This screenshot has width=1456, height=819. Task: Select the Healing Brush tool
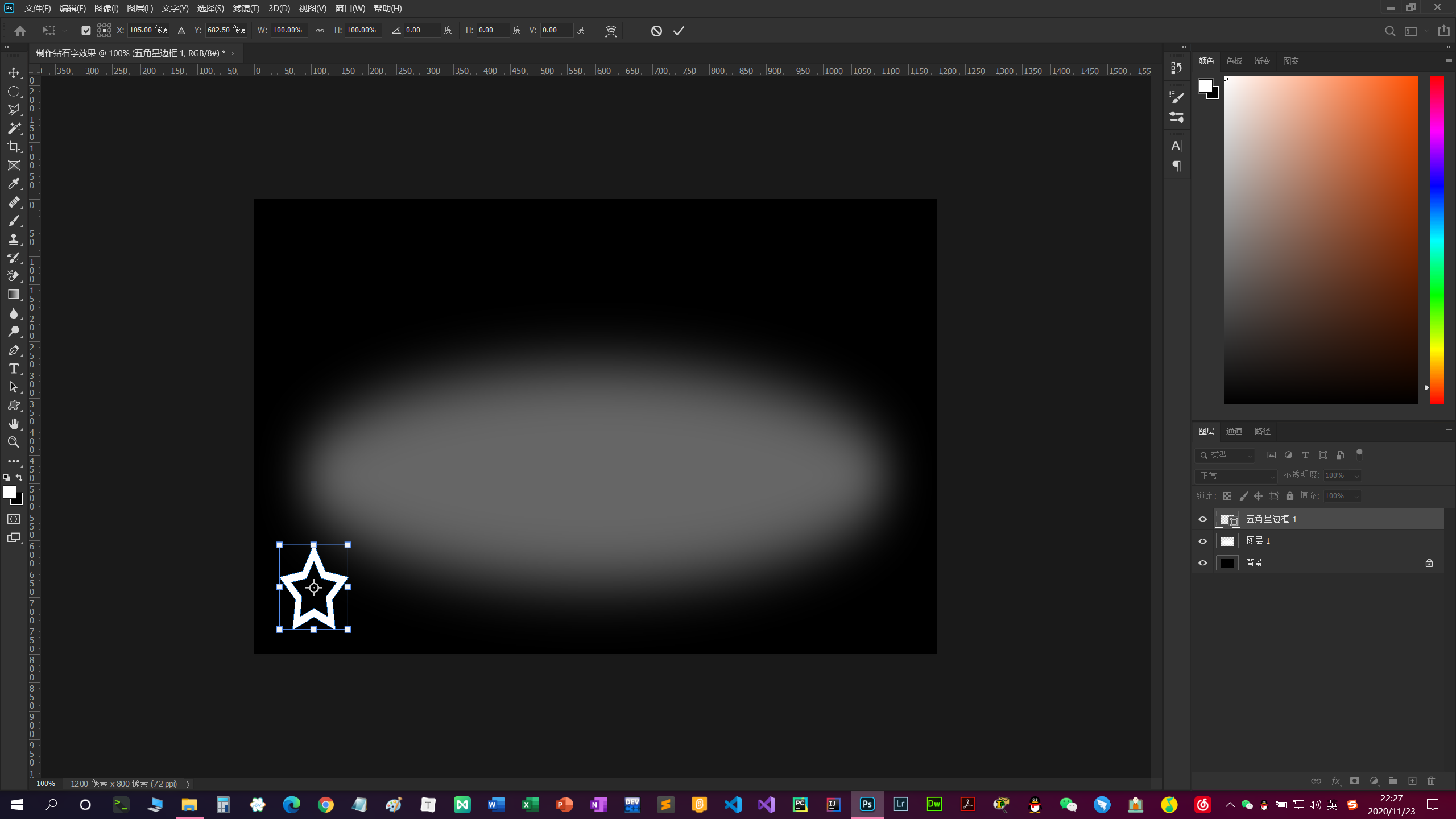coord(14,202)
